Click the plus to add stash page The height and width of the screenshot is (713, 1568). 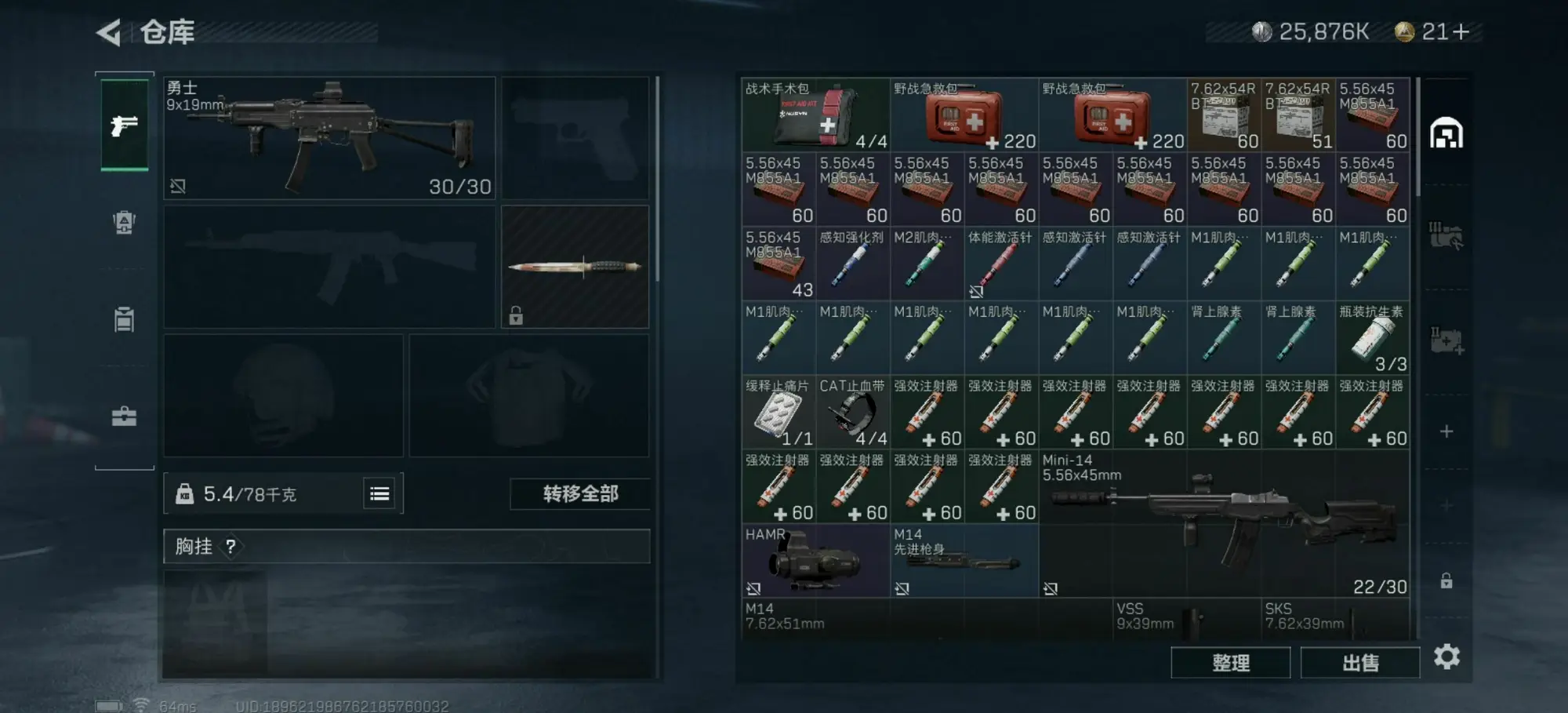(1446, 431)
